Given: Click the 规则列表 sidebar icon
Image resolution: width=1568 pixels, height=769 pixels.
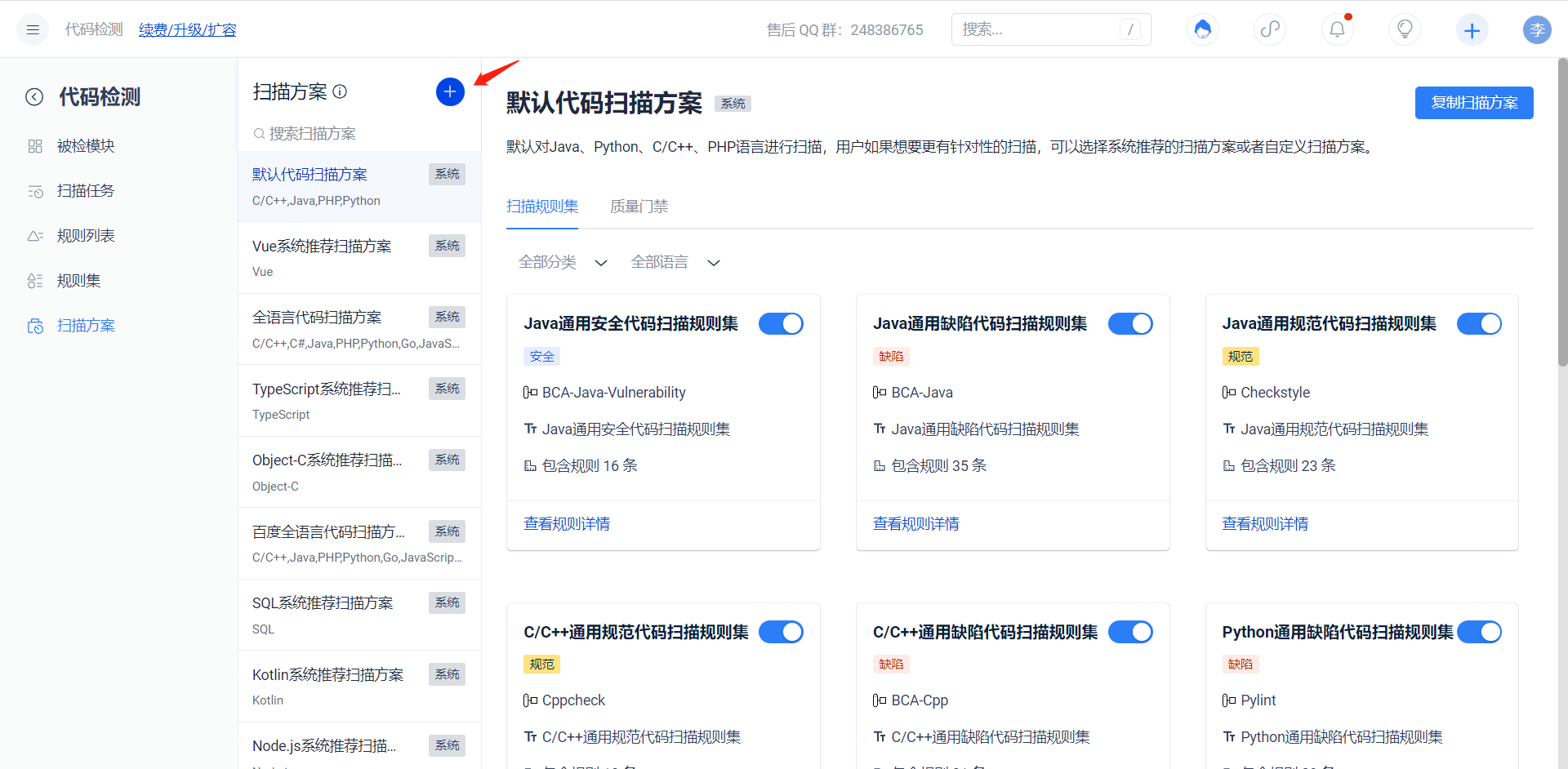Looking at the screenshot, I should 35,236.
